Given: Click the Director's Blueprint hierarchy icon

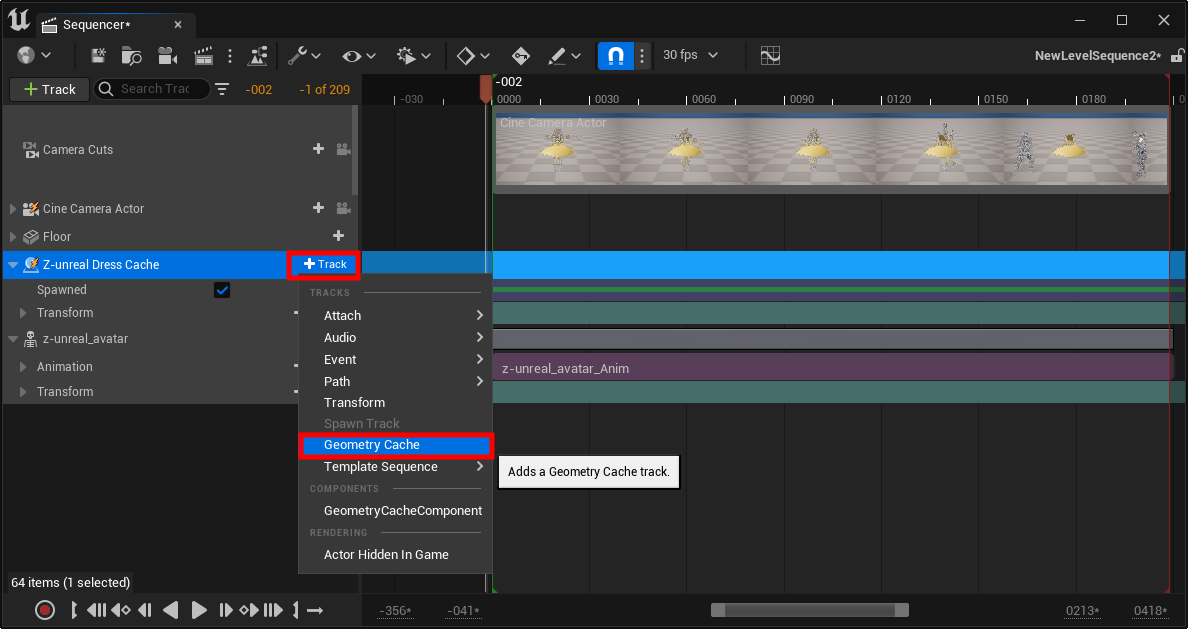Looking at the screenshot, I should 258,55.
